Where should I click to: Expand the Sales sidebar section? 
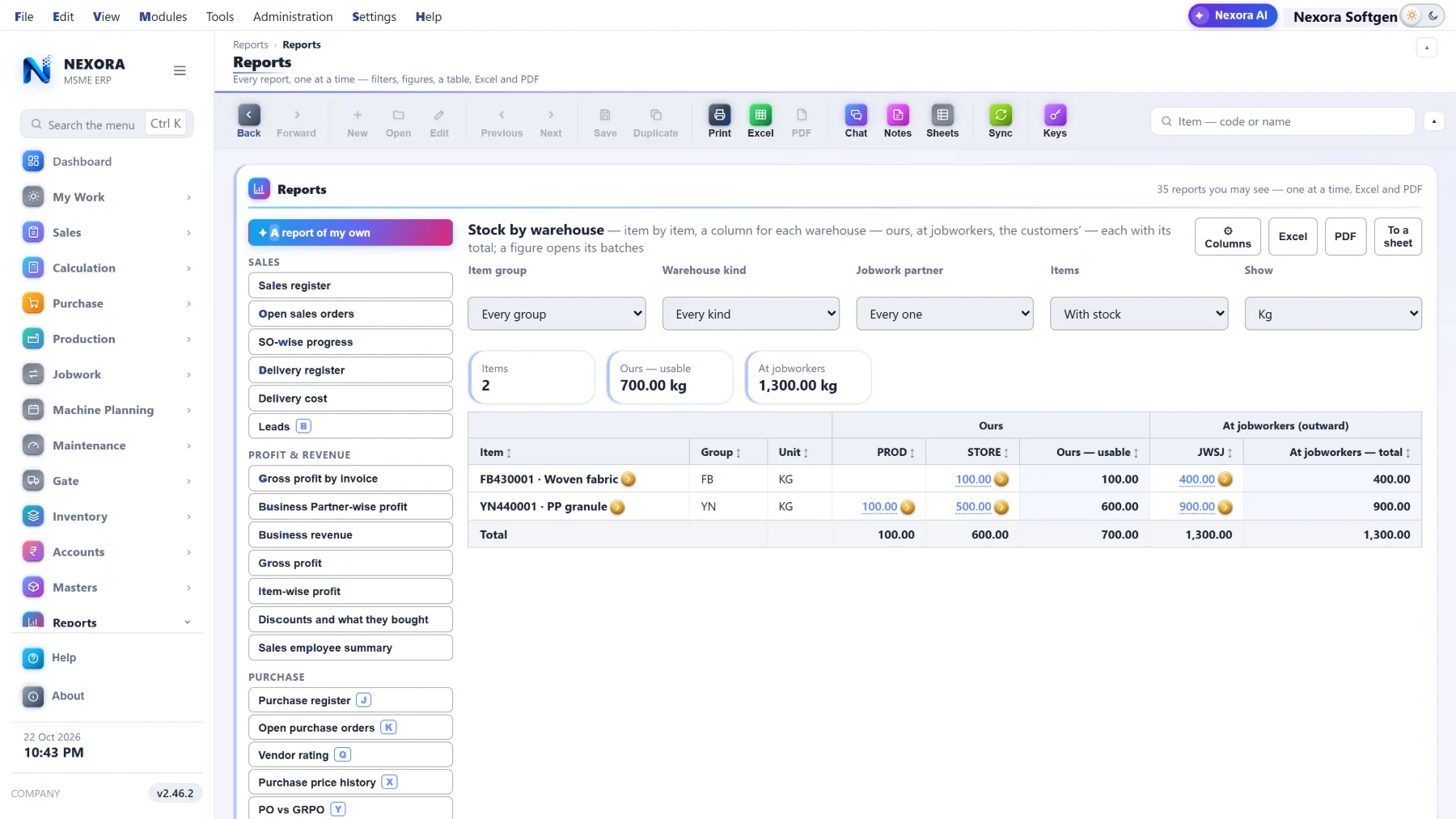107,233
